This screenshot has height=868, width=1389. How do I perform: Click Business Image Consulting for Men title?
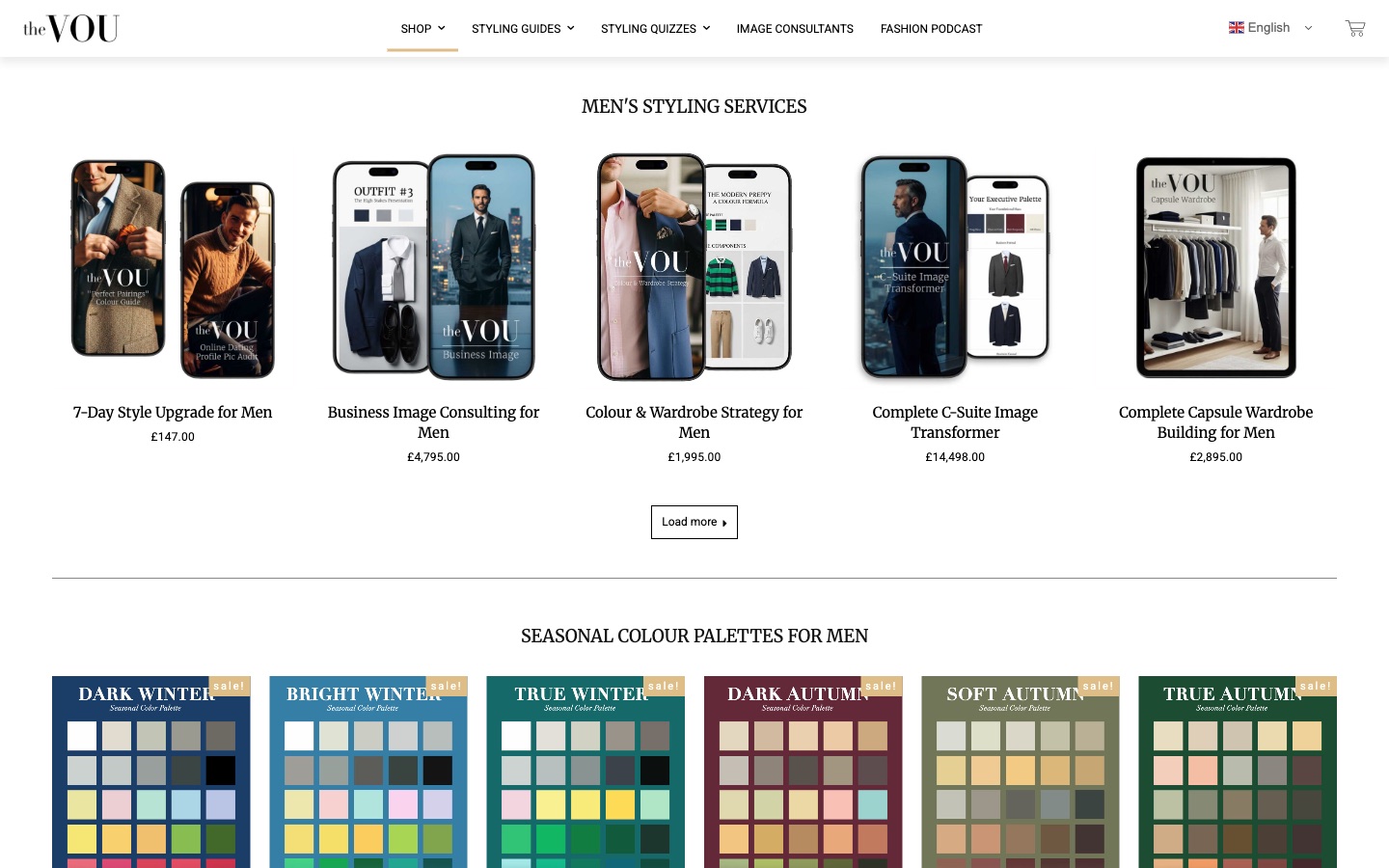[433, 422]
